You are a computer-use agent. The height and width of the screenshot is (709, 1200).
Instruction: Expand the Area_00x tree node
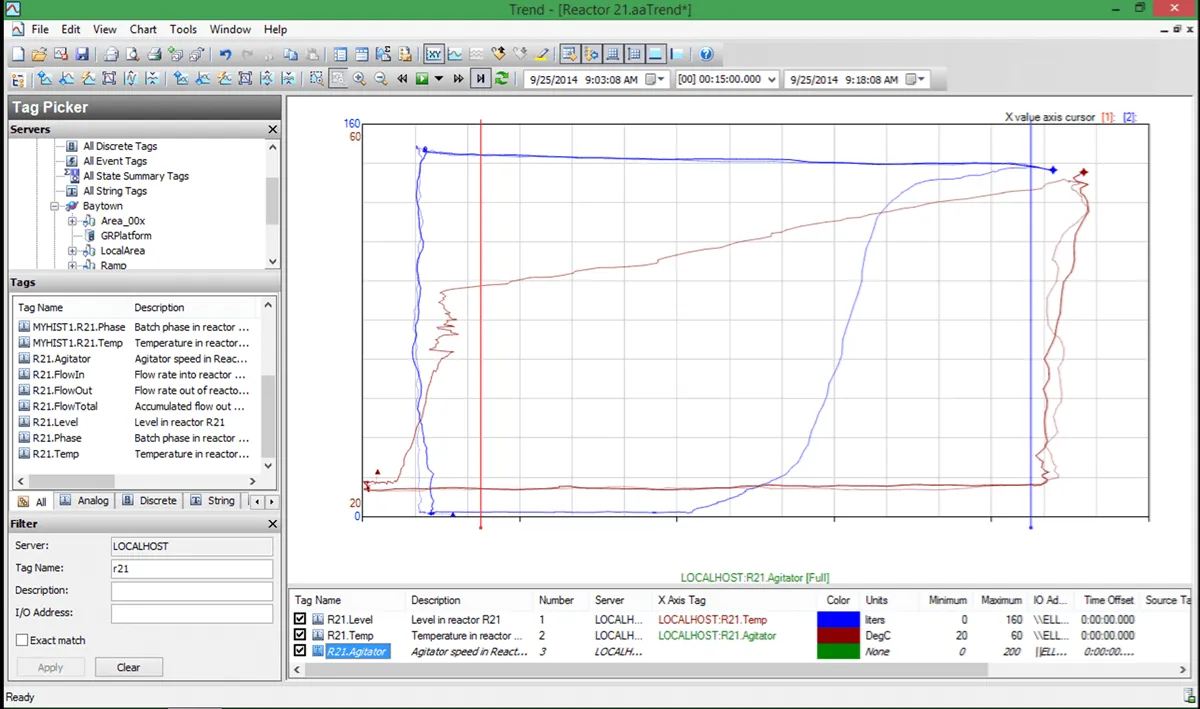click(x=73, y=221)
